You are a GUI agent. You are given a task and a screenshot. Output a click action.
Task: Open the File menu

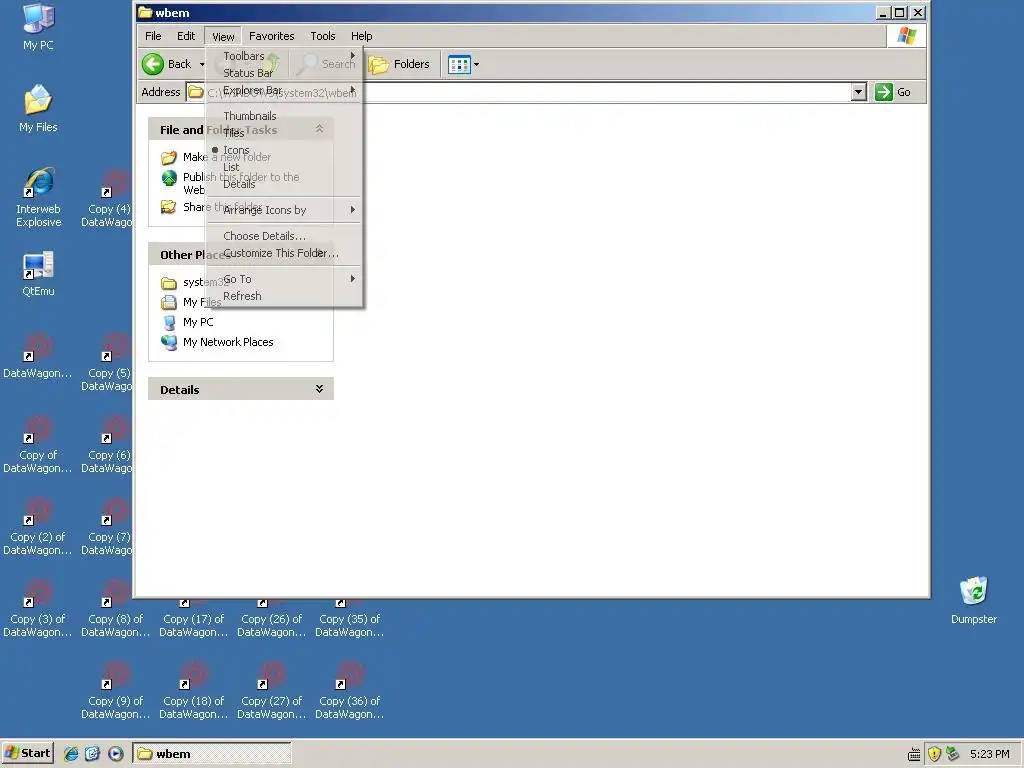click(x=153, y=36)
